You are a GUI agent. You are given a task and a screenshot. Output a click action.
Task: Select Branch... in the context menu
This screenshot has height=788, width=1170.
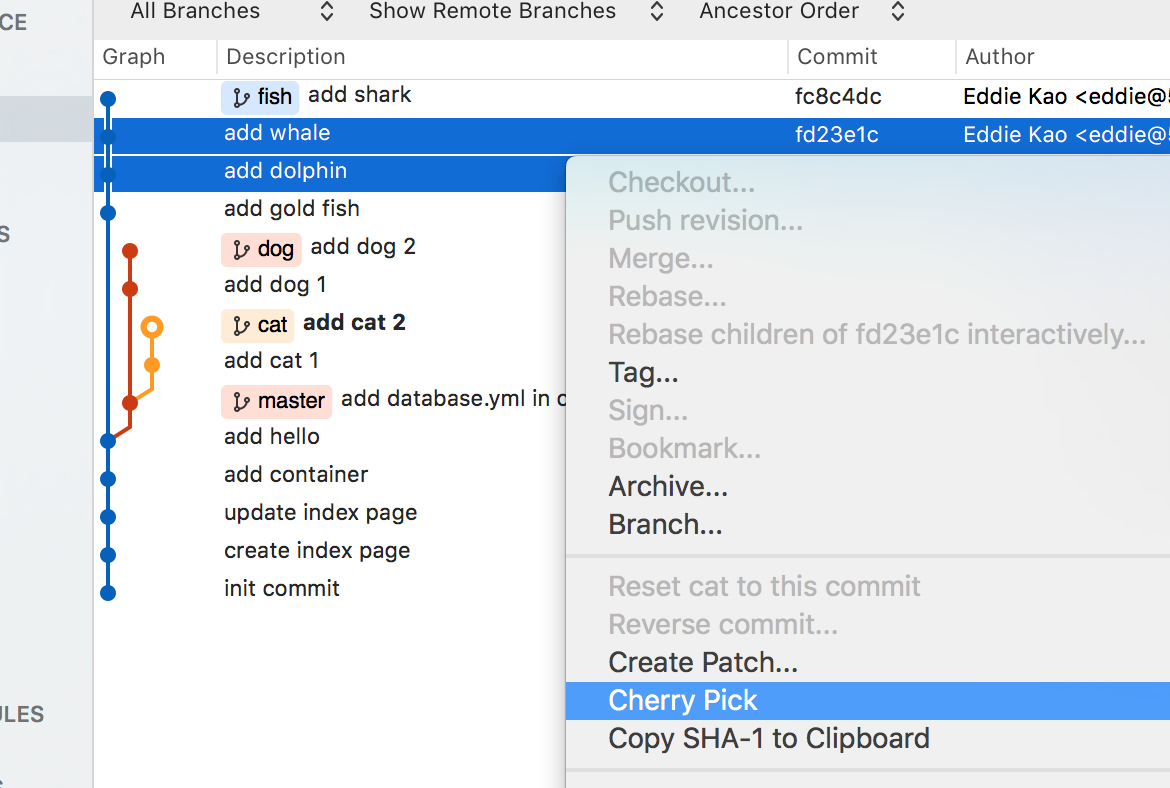(x=665, y=525)
